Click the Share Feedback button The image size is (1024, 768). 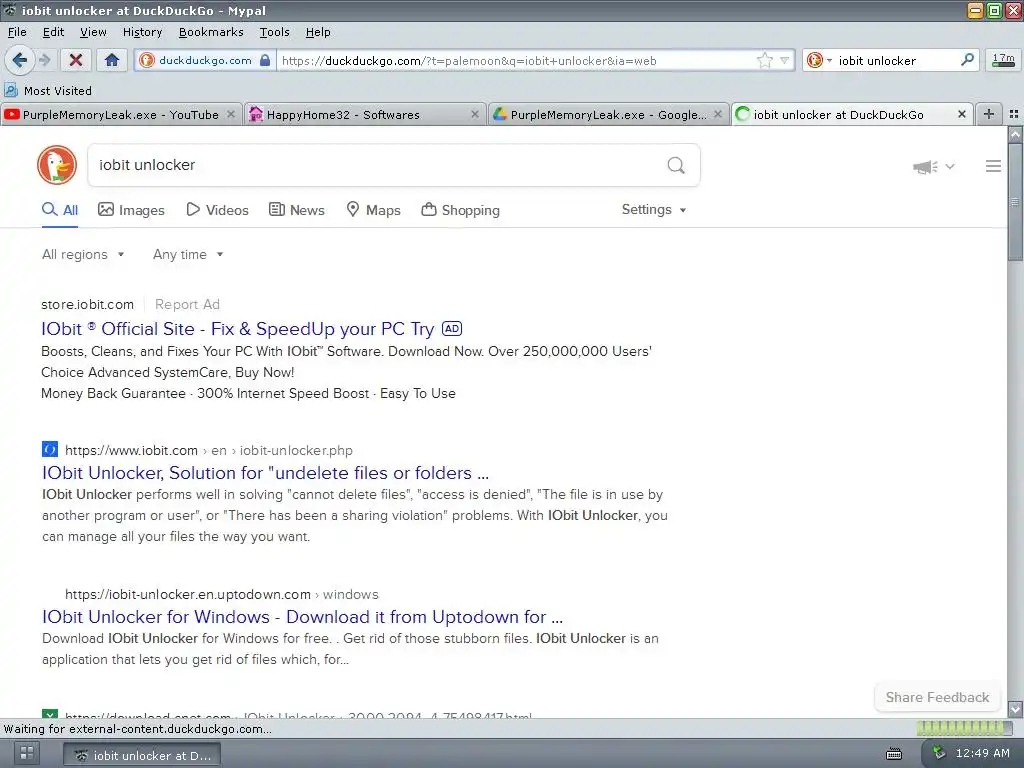coord(937,697)
